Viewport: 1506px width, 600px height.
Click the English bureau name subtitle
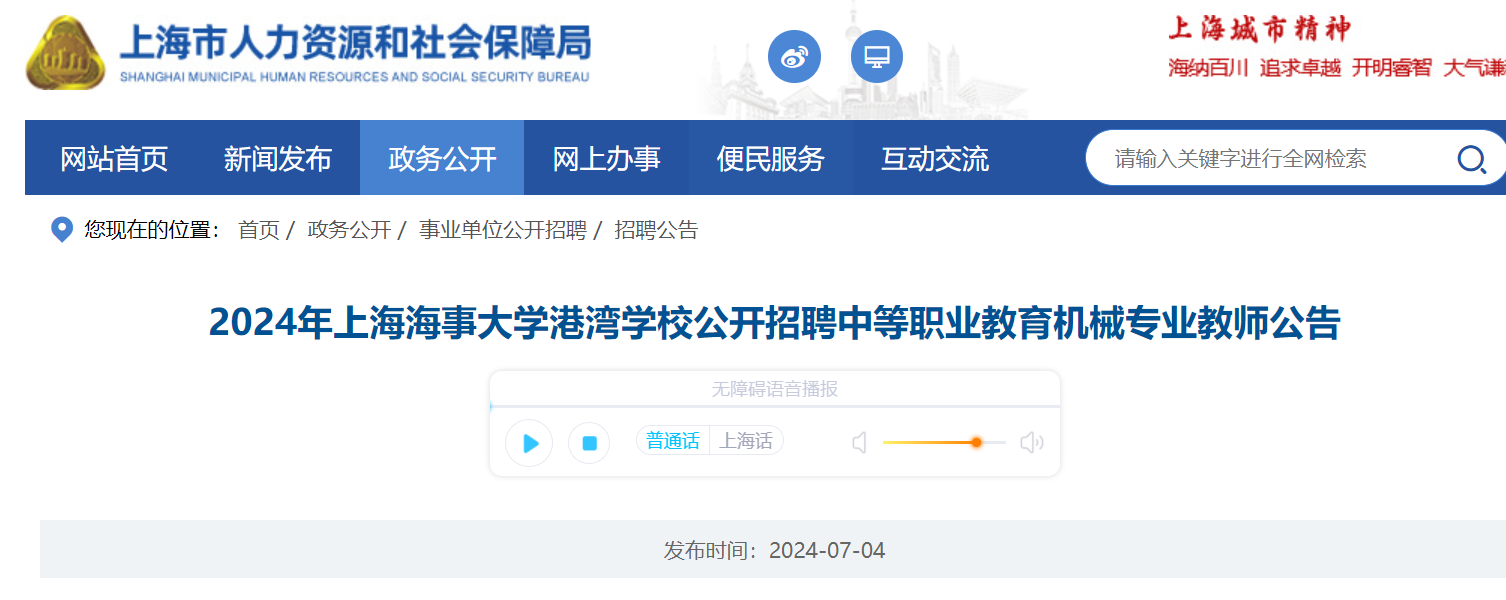(354, 77)
